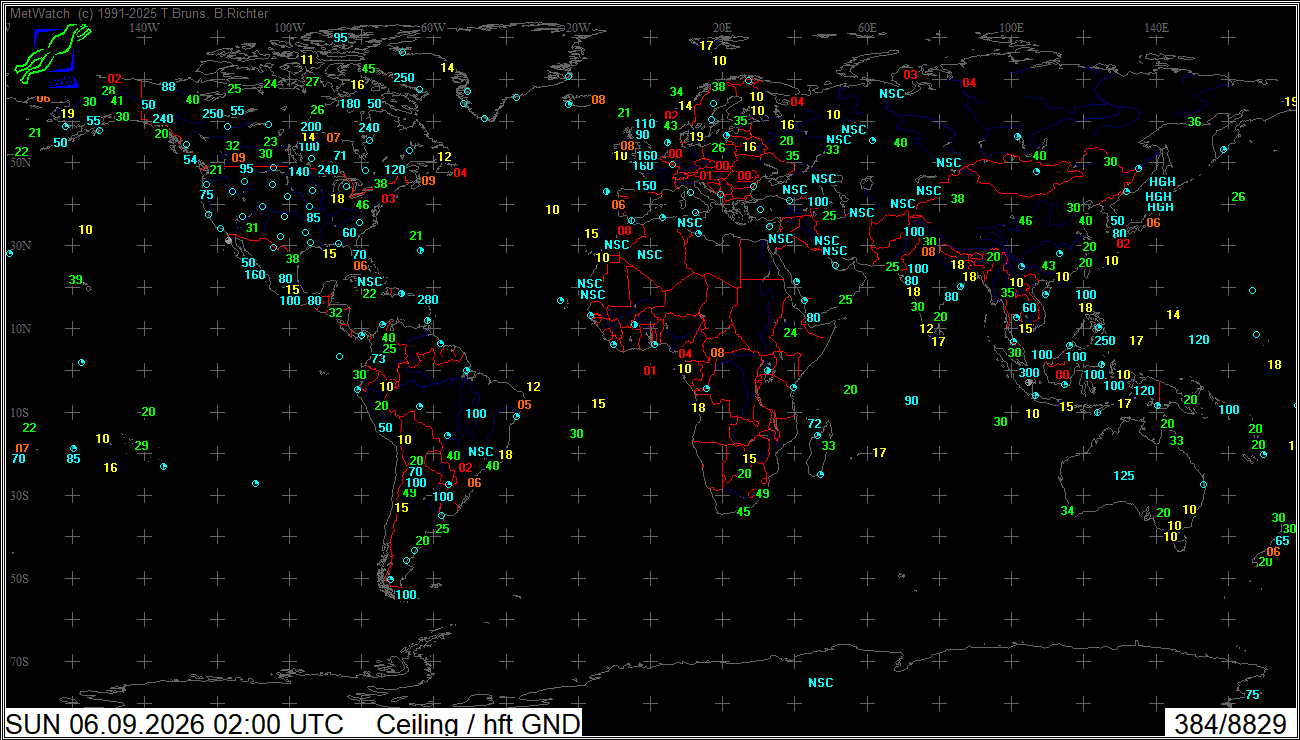
Task: Pick the 125 ceiling value in Australia
Action: (1124, 476)
